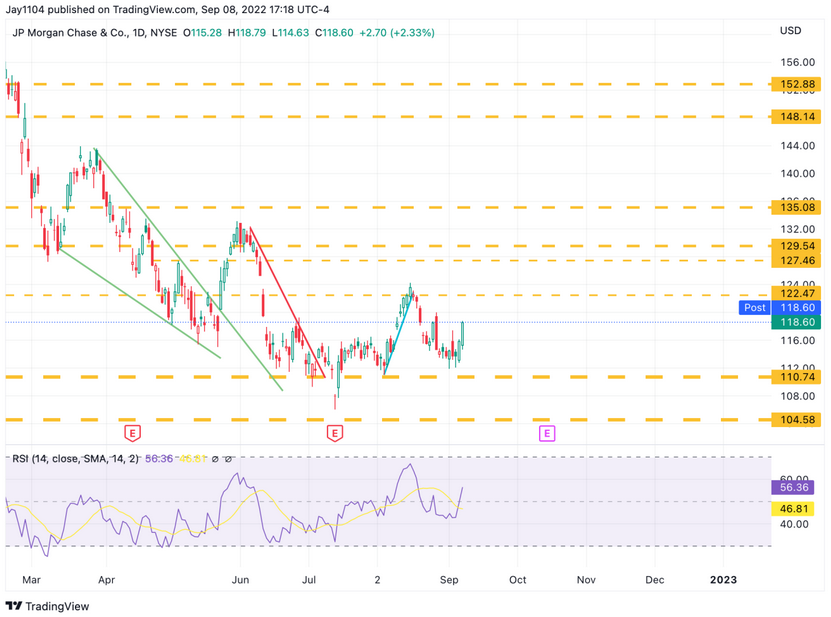
Task: Click the blue Post market price tag
Action: tap(755, 307)
